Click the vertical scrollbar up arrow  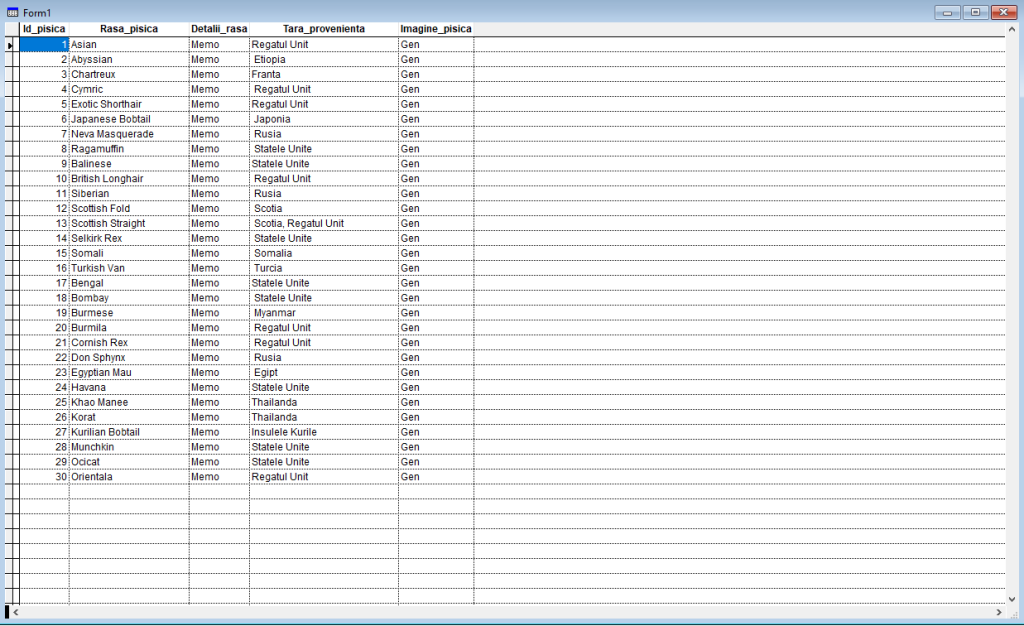click(x=1012, y=29)
